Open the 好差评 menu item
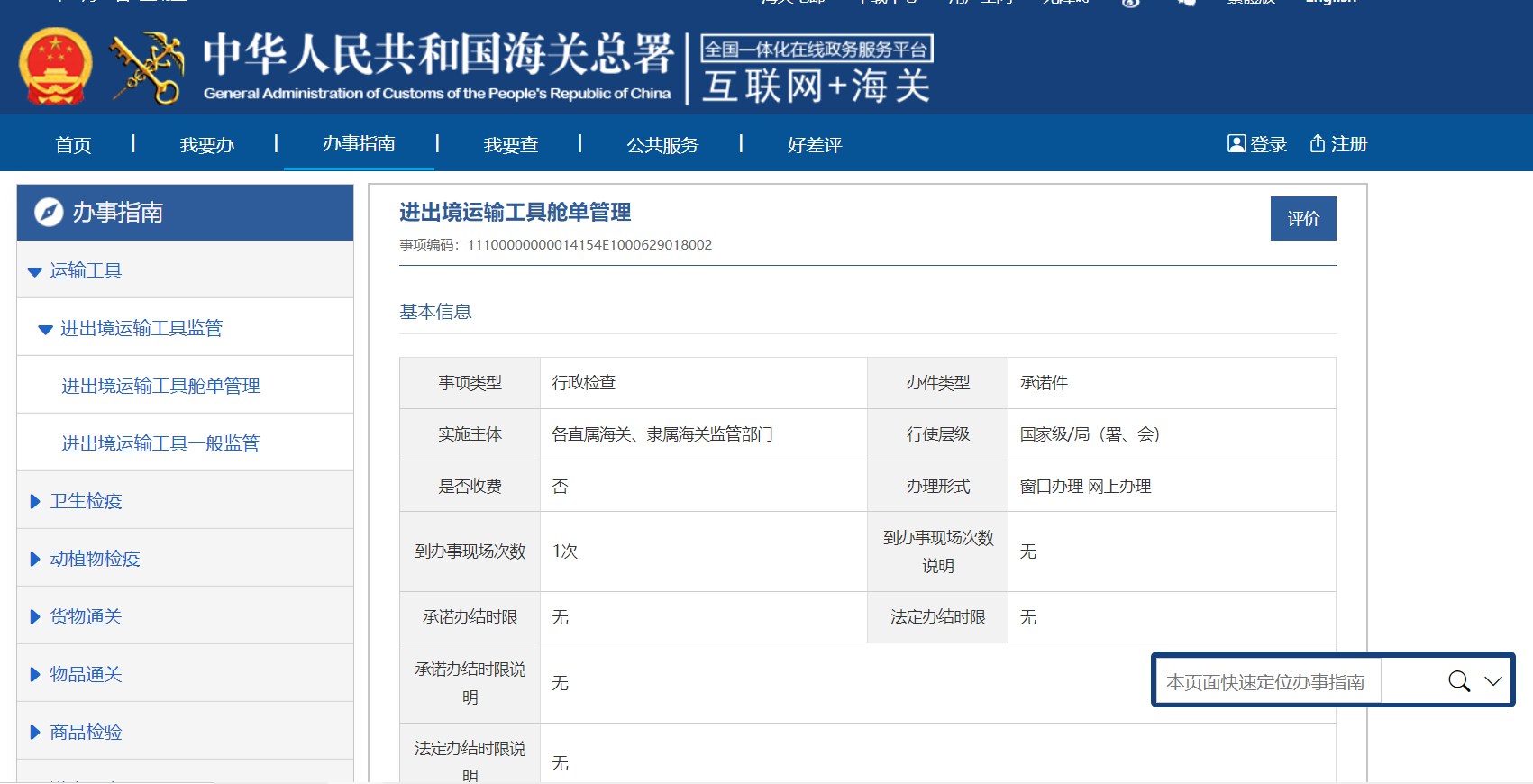Viewport: 1533px width, 784px height. tap(815, 145)
